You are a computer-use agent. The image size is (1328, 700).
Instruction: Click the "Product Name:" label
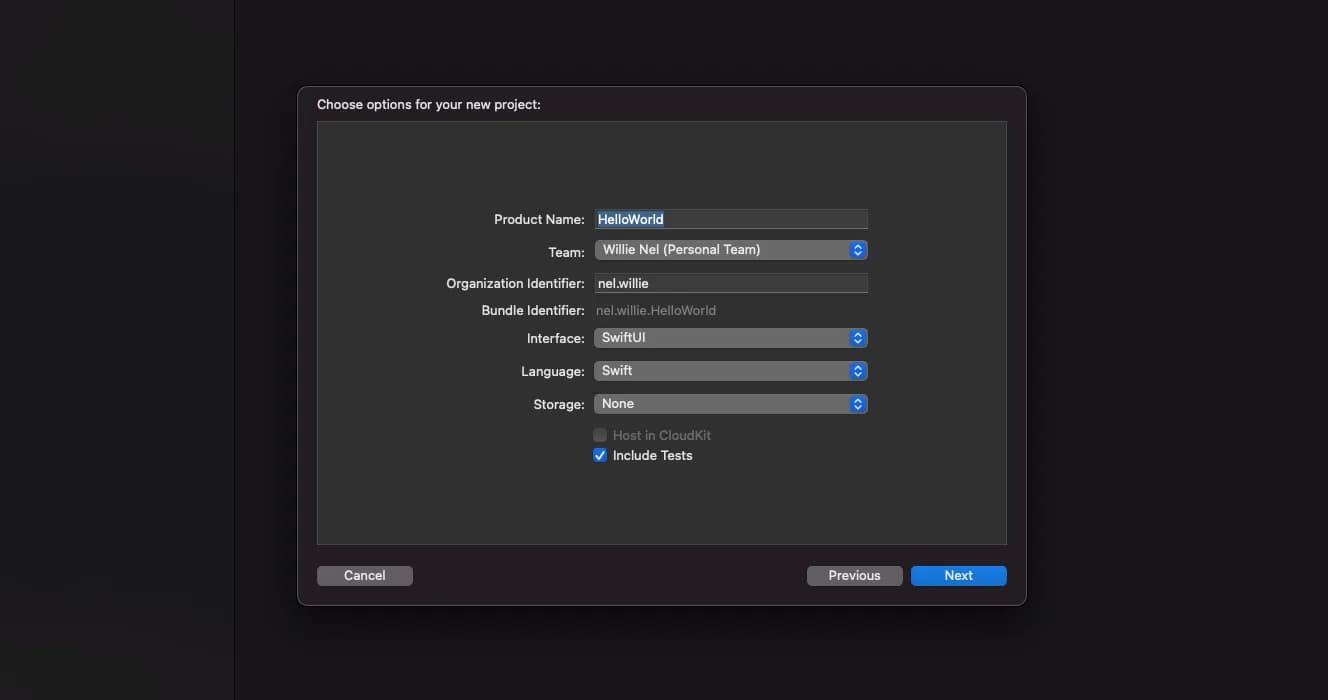click(x=539, y=220)
